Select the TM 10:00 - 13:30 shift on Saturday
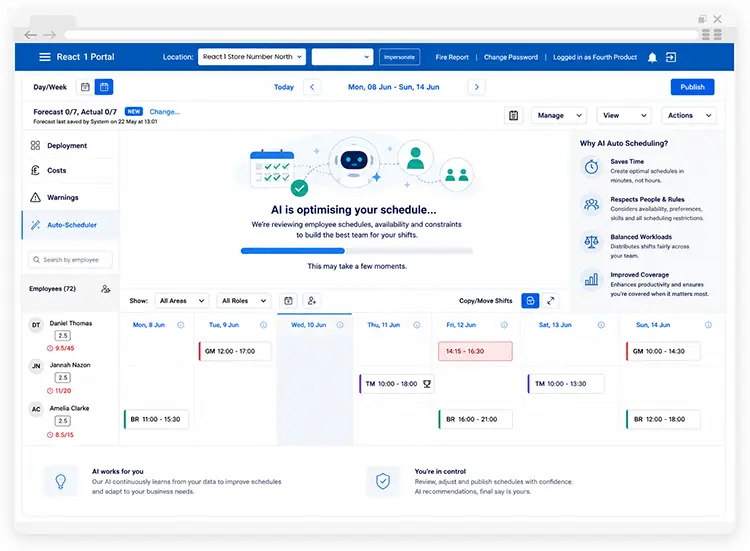 565,384
